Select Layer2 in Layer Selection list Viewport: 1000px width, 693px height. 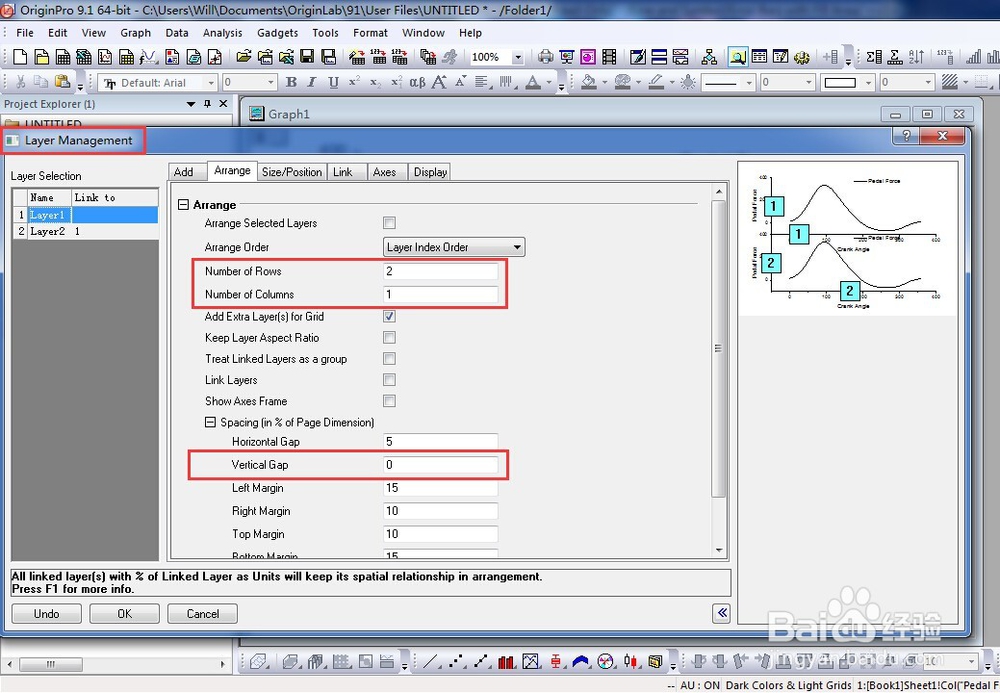pos(85,231)
